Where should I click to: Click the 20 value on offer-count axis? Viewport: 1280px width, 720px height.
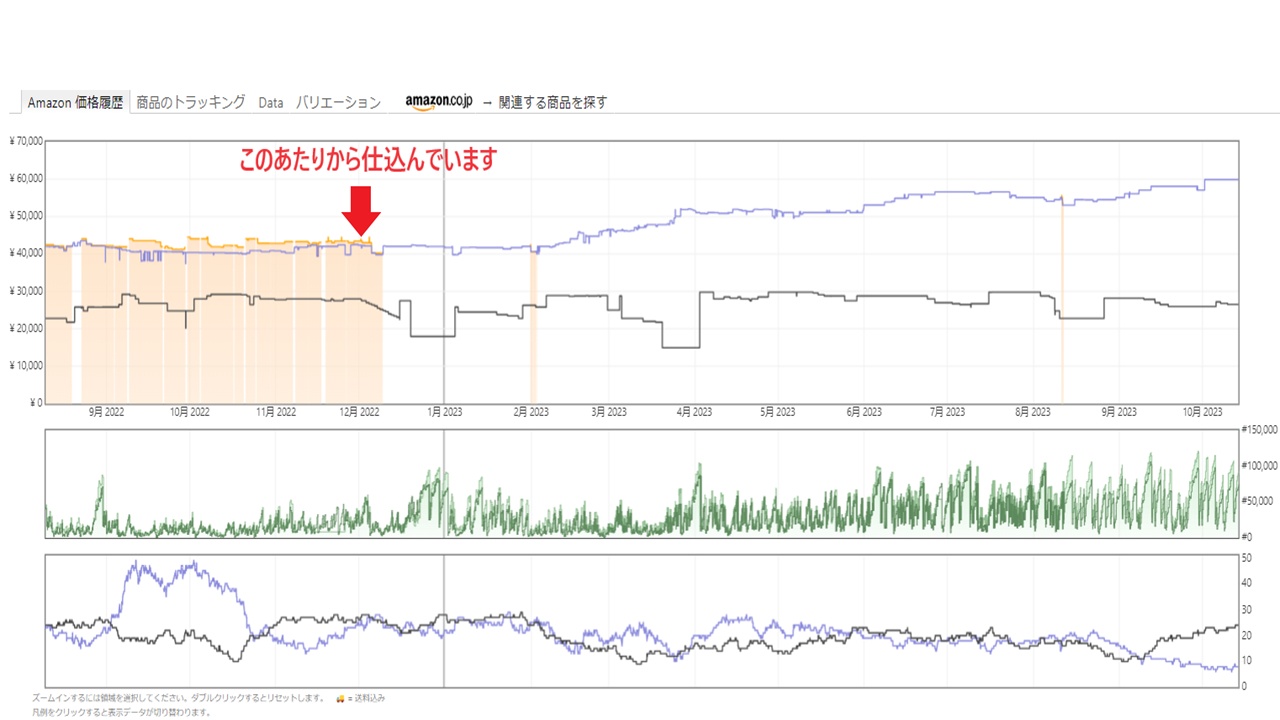tap(1246, 634)
